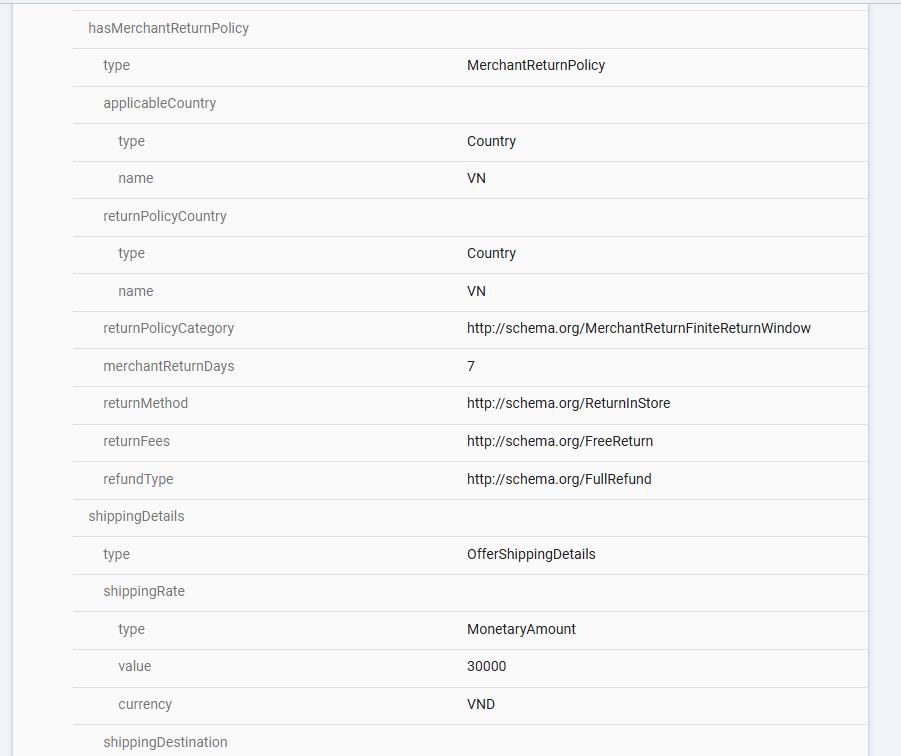Select the merchantReturnDays value 7
Image resolution: width=901 pixels, height=756 pixels.
[x=471, y=366]
